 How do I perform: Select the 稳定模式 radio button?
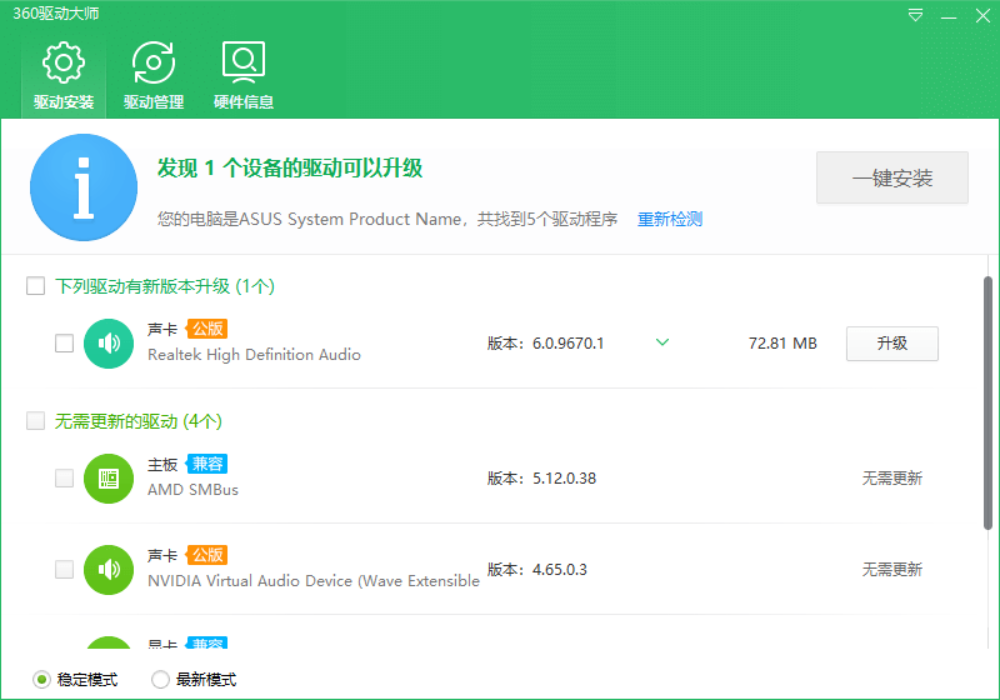coord(41,680)
